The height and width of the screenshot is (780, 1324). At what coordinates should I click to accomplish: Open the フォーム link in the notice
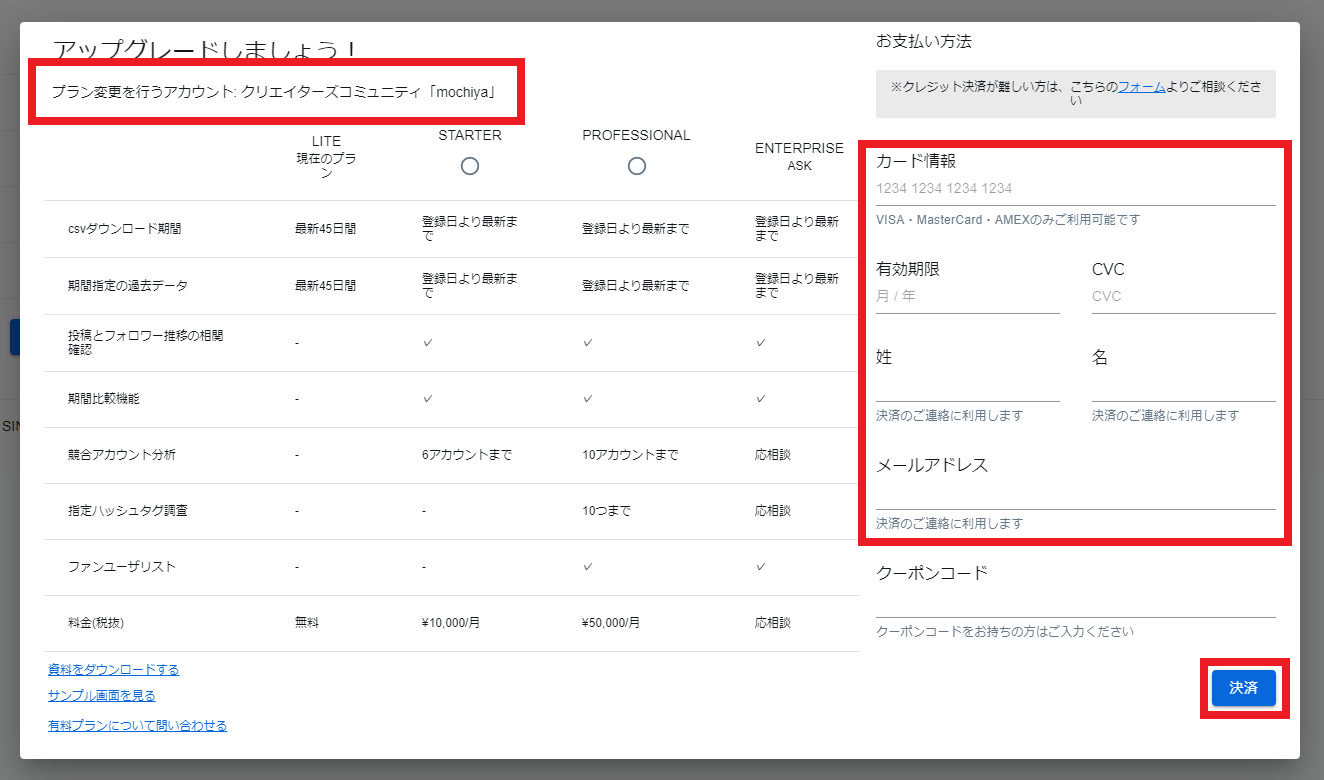point(1141,87)
